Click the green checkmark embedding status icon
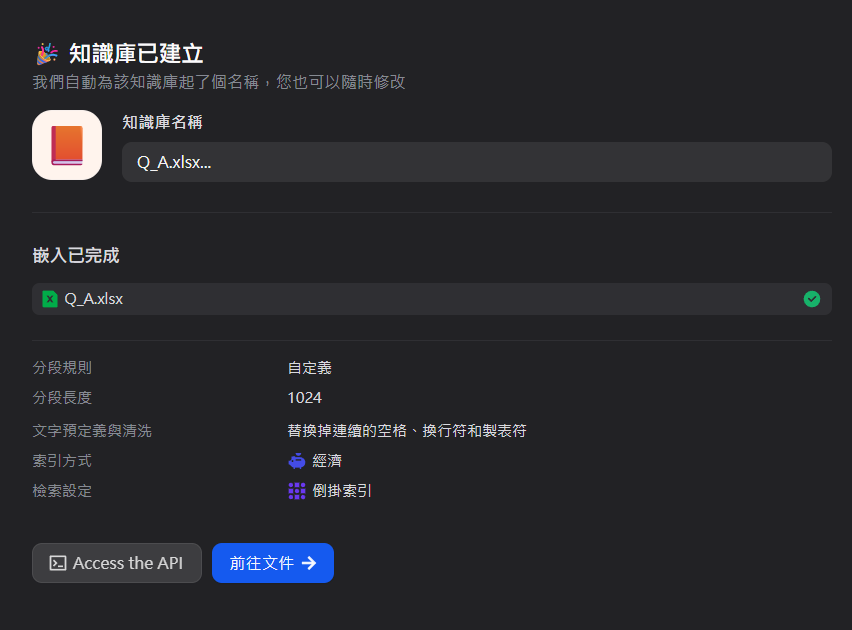The image size is (852, 630). click(x=811, y=299)
